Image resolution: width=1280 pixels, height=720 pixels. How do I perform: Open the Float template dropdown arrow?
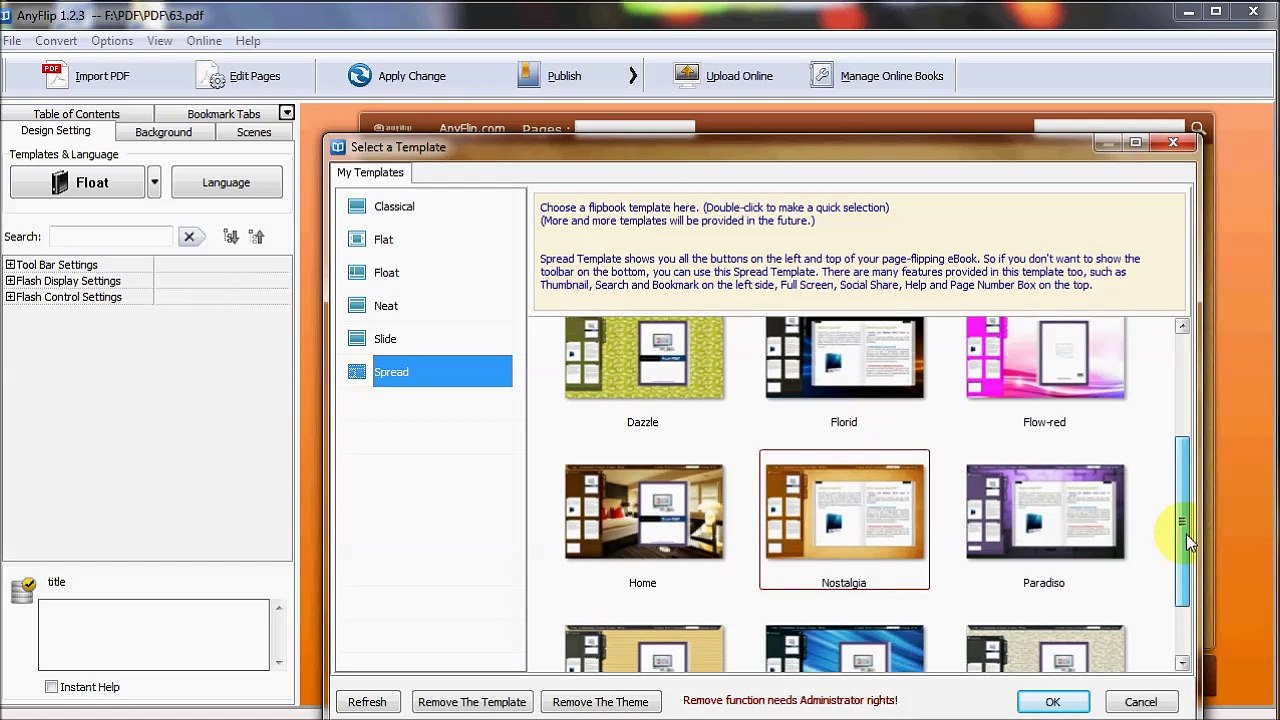pyautogui.click(x=154, y=182)
